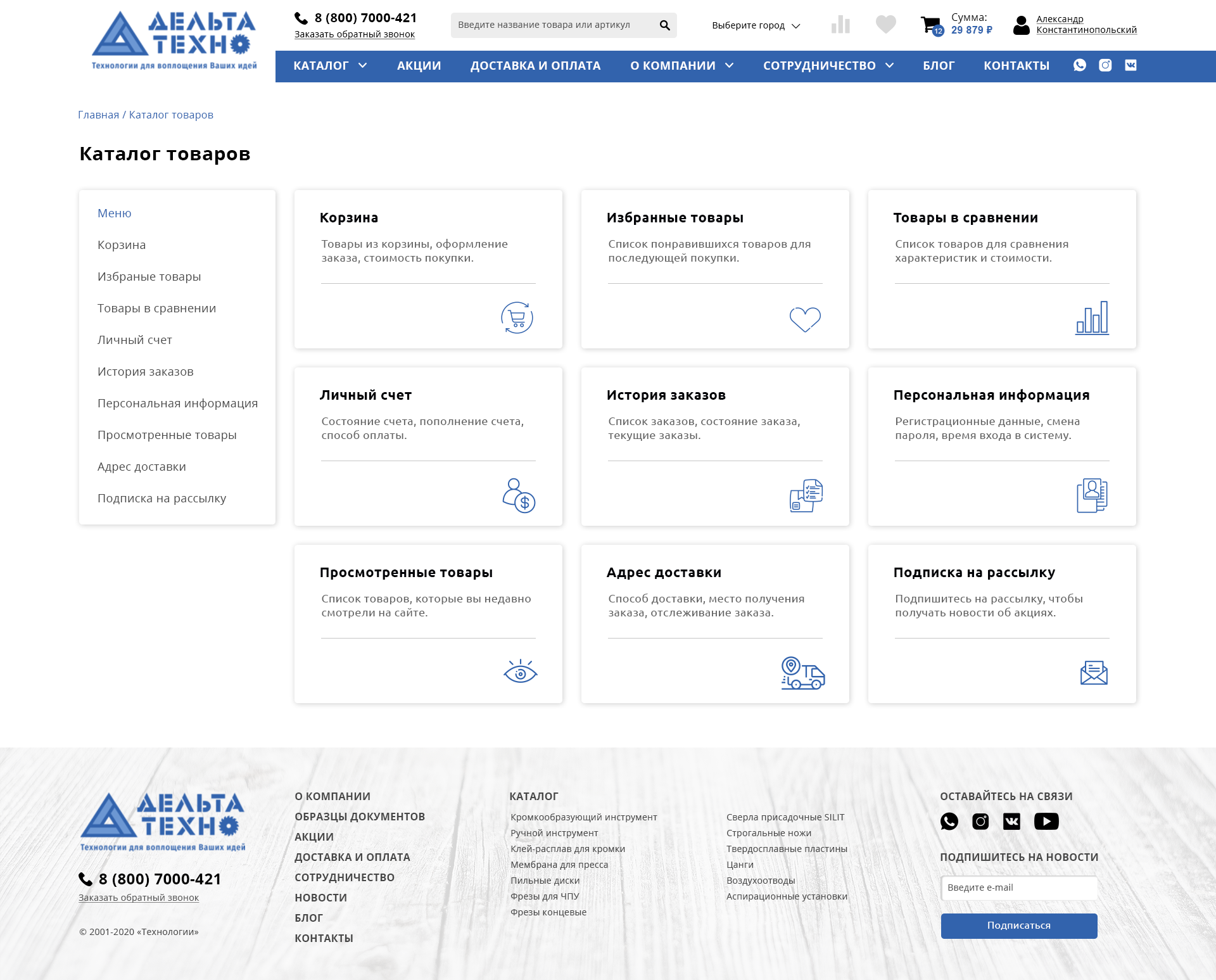This screenshot has height=980, width=1216.
Task: Expand the КАТАЛОГ menu
Action: 330,66
